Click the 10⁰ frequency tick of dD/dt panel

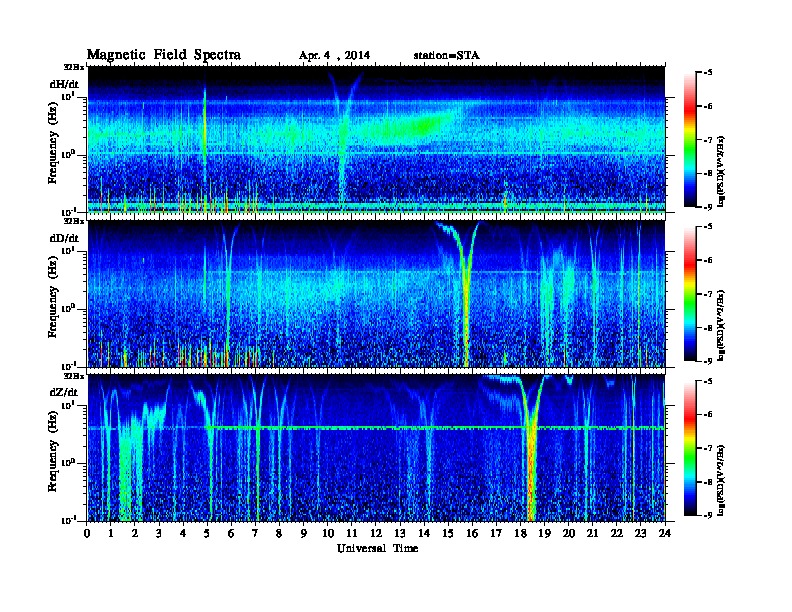click(x=67, y=309)
